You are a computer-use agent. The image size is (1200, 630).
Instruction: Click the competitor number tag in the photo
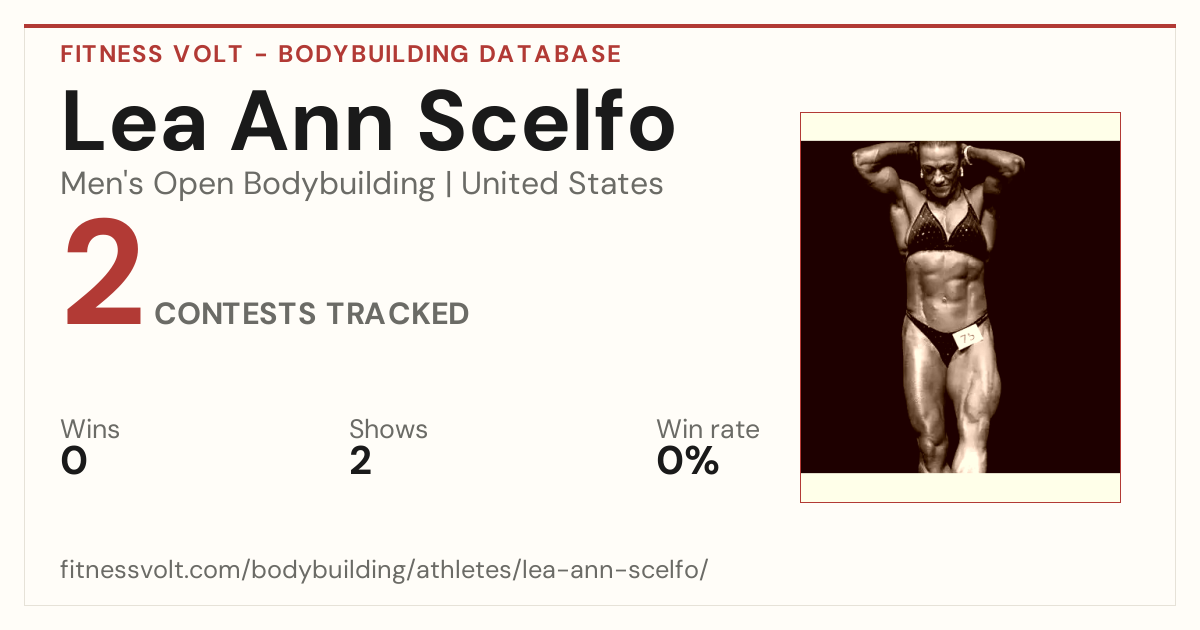(x=967, y=339)
